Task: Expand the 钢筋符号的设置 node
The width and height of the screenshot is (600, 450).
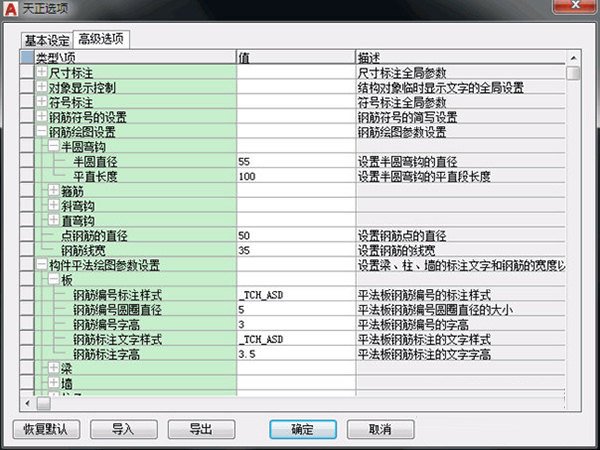Action: pyautogui.click(x=41, y=116)
